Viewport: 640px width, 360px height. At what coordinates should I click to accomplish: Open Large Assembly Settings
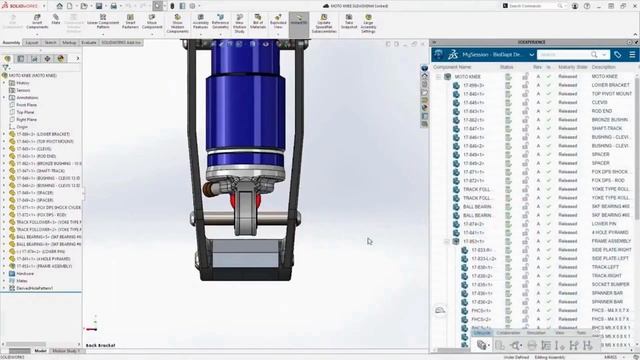tap(368, 23)
